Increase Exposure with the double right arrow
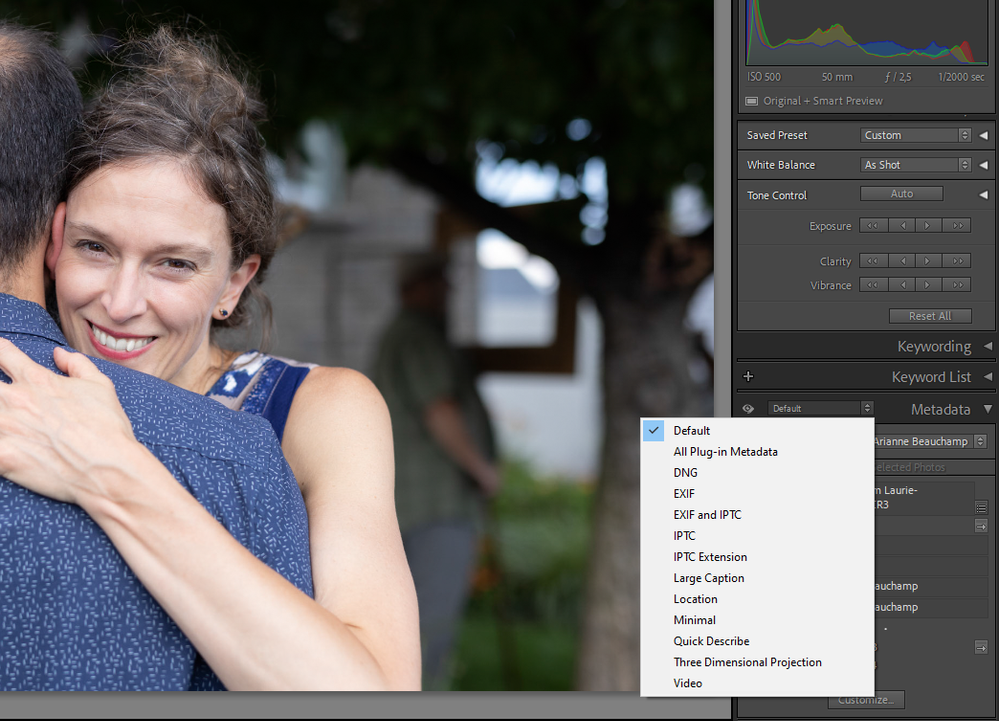This screenshot has height=721, width=999. pos(956,226)
